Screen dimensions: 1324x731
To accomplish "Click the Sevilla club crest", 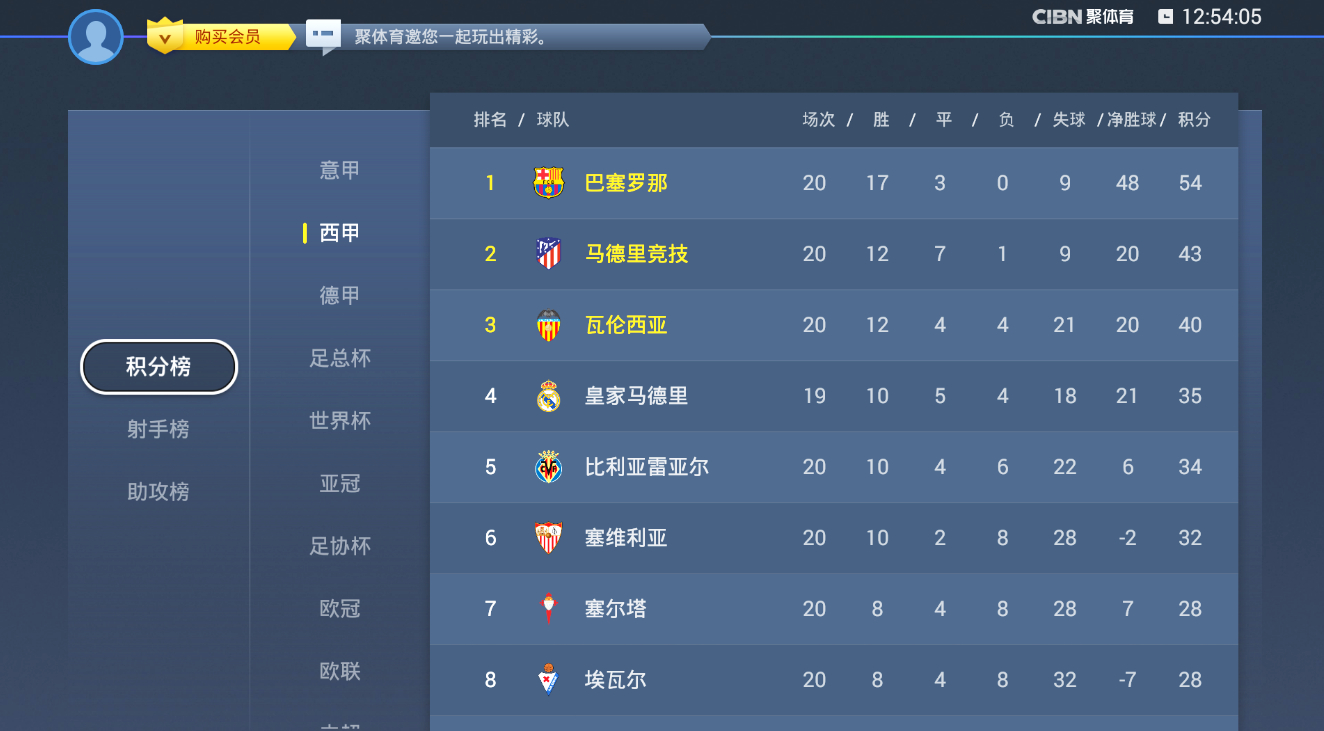I will click(548, 538).
